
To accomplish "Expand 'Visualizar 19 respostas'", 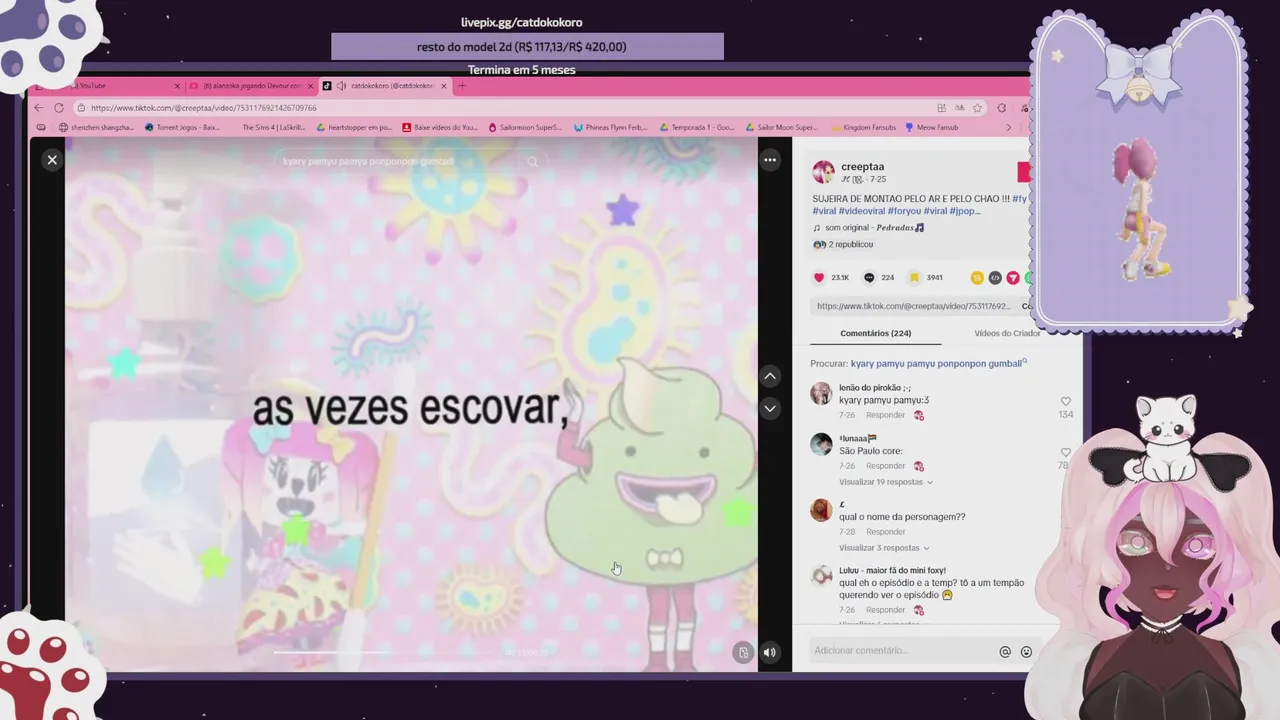I will click(885, 482).
